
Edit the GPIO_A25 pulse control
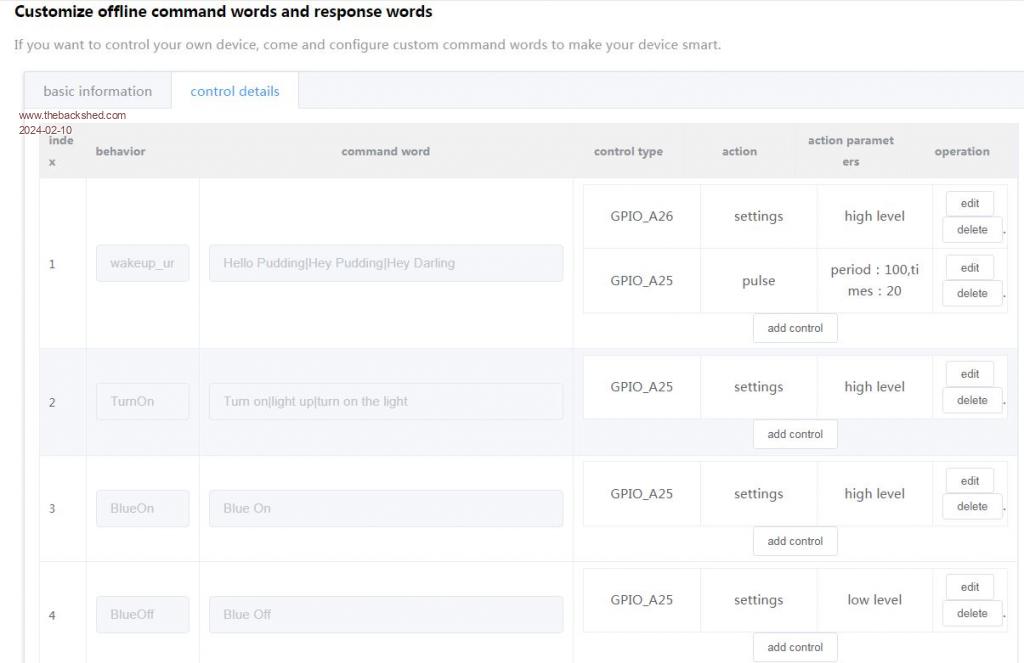pyautogui.click(x=969, y=268)
